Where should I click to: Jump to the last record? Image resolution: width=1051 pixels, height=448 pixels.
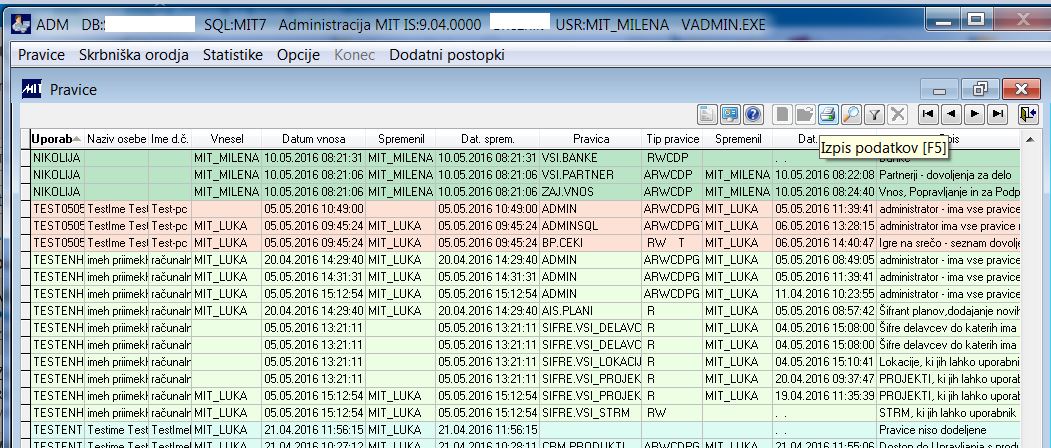tap(997, 115)
